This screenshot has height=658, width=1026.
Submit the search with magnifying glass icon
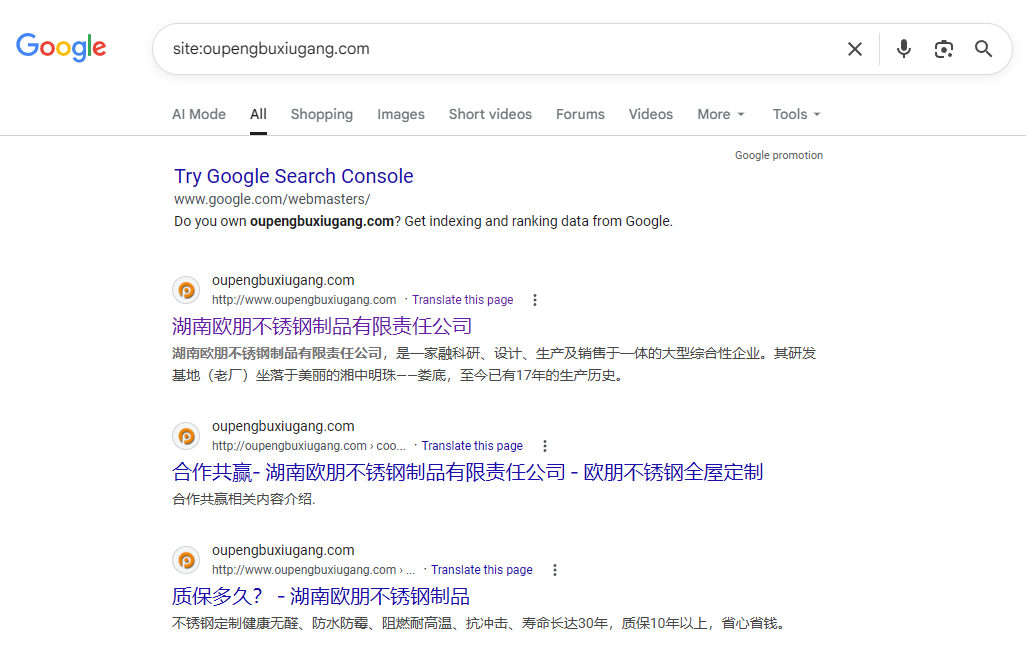pyautogui.click(x=983, y=49)
